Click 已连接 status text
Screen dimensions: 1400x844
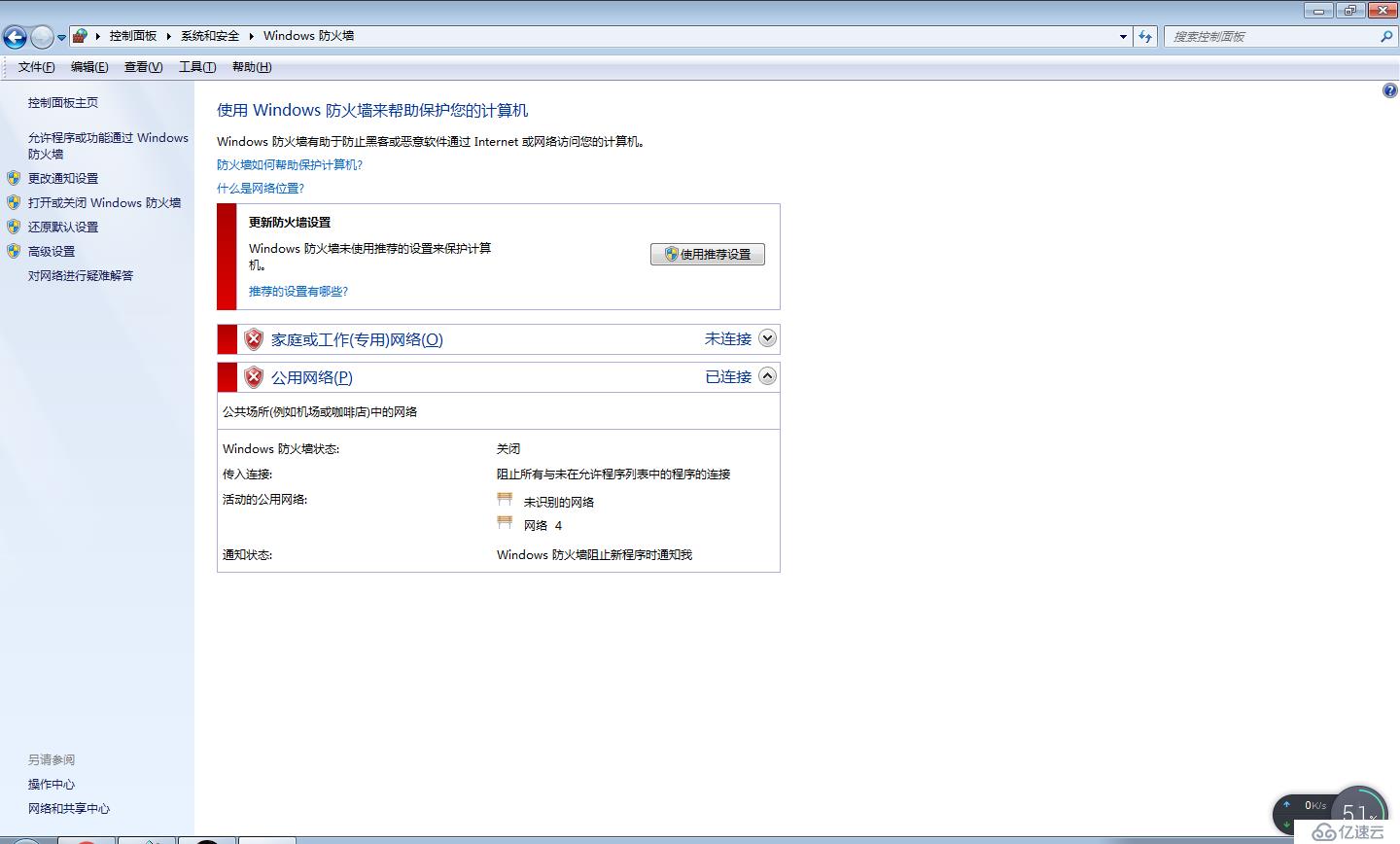click(x=728, y=377)
